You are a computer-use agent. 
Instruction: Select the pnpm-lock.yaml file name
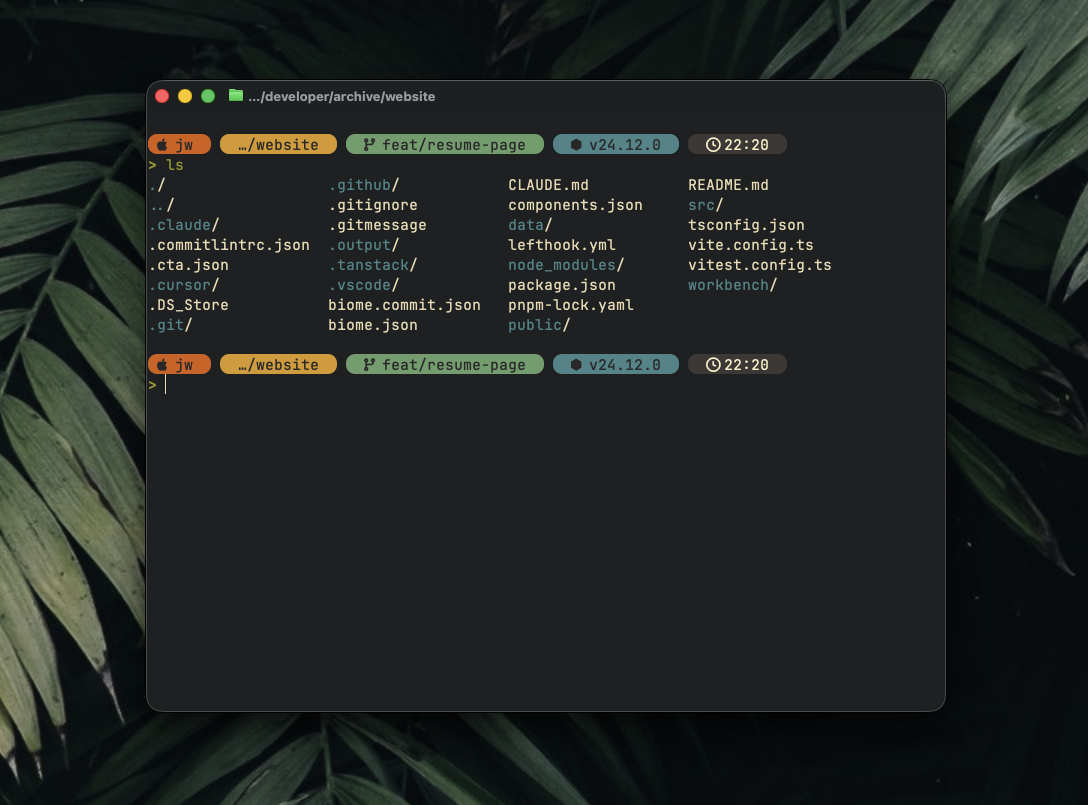570,305
